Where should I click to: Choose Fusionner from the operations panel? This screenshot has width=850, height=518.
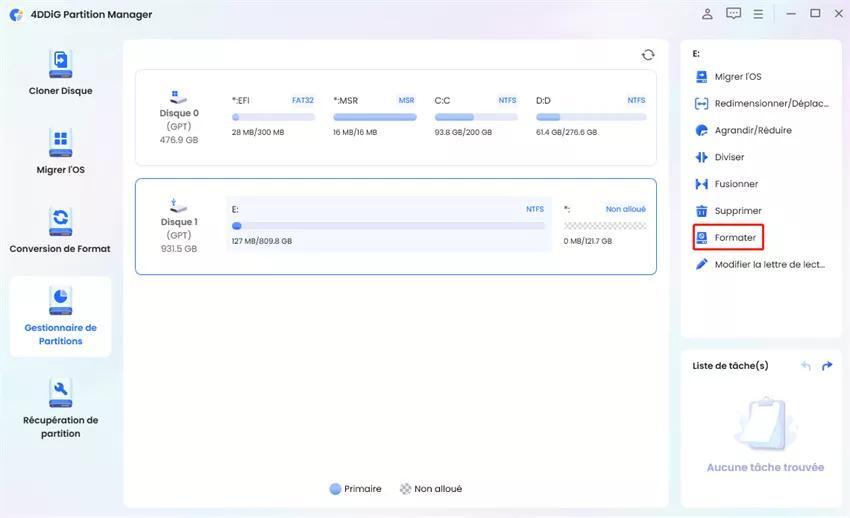click(x=735, y=184)
